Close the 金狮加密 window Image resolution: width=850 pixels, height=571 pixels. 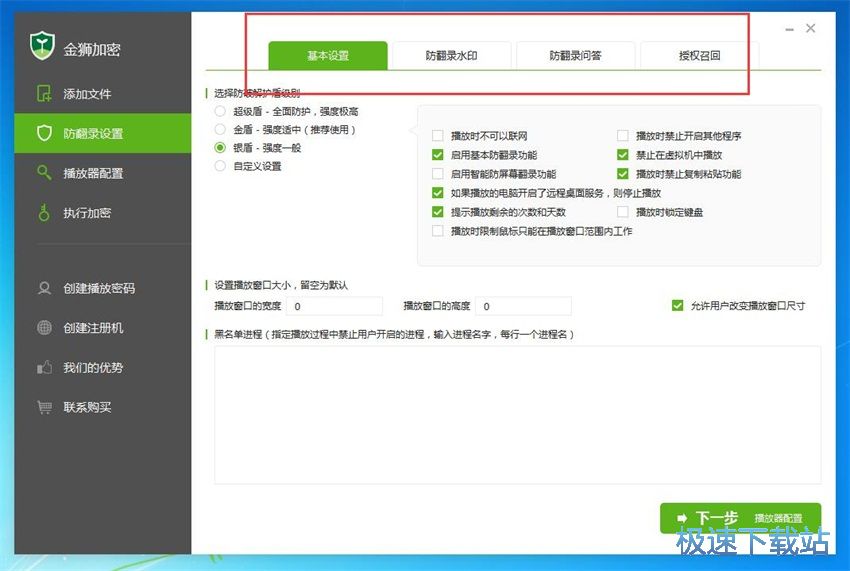pos(810,28)
